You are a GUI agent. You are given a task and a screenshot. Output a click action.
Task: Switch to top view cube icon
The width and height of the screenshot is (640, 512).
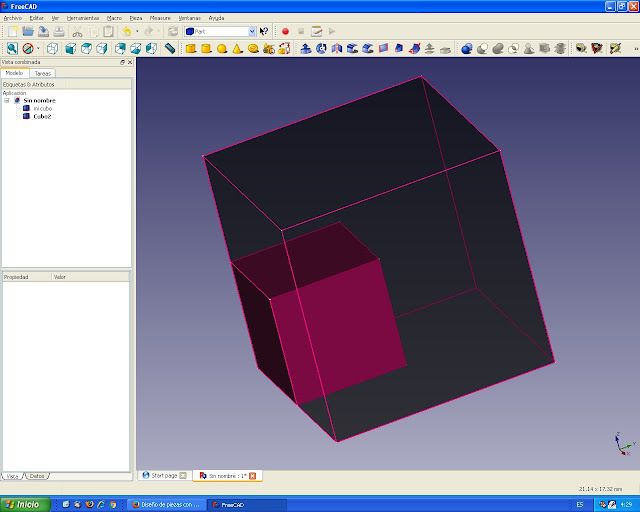coord(86,49)
